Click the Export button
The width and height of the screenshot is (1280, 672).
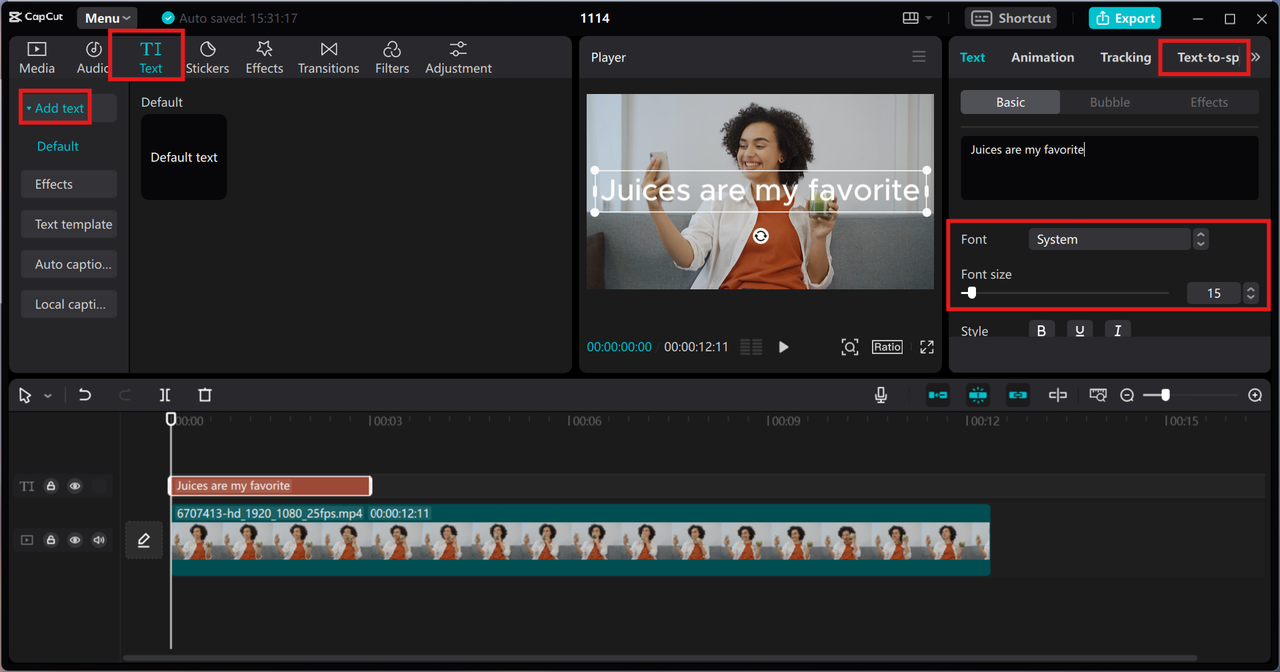1125,18
